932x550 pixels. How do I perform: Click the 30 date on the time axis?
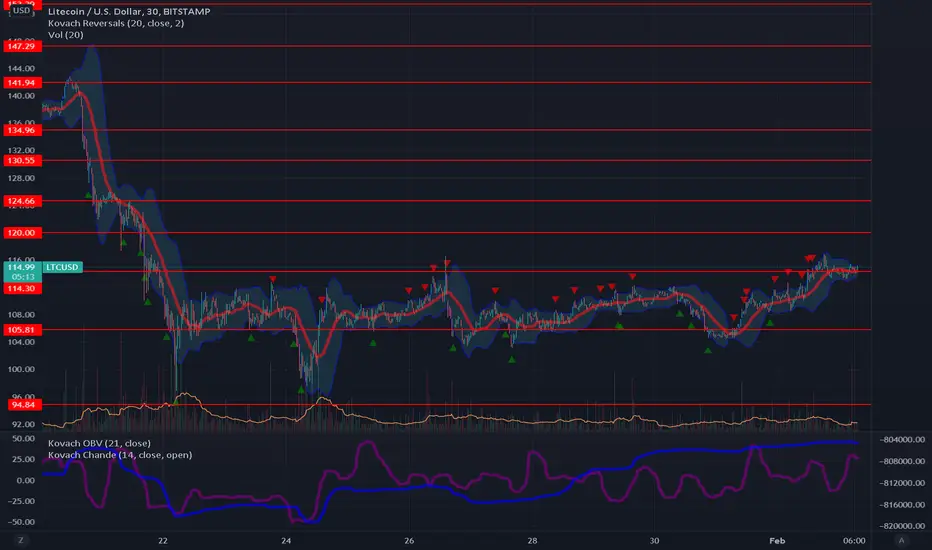654,540
